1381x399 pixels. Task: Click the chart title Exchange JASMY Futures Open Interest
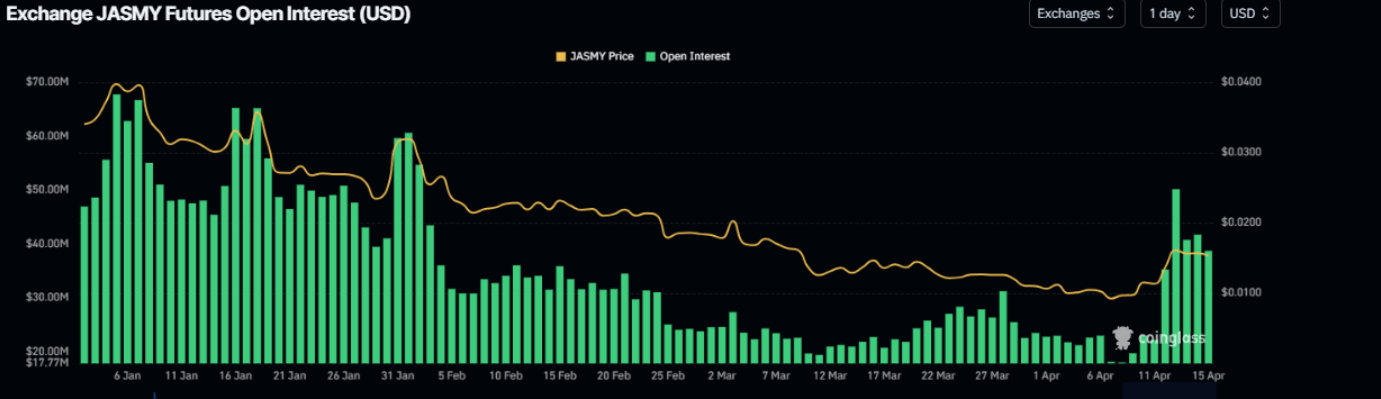[207, 14]
